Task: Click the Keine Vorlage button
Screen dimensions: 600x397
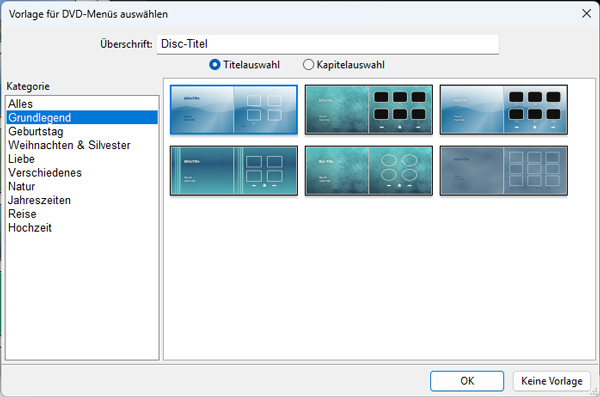Action: point(551,381)
